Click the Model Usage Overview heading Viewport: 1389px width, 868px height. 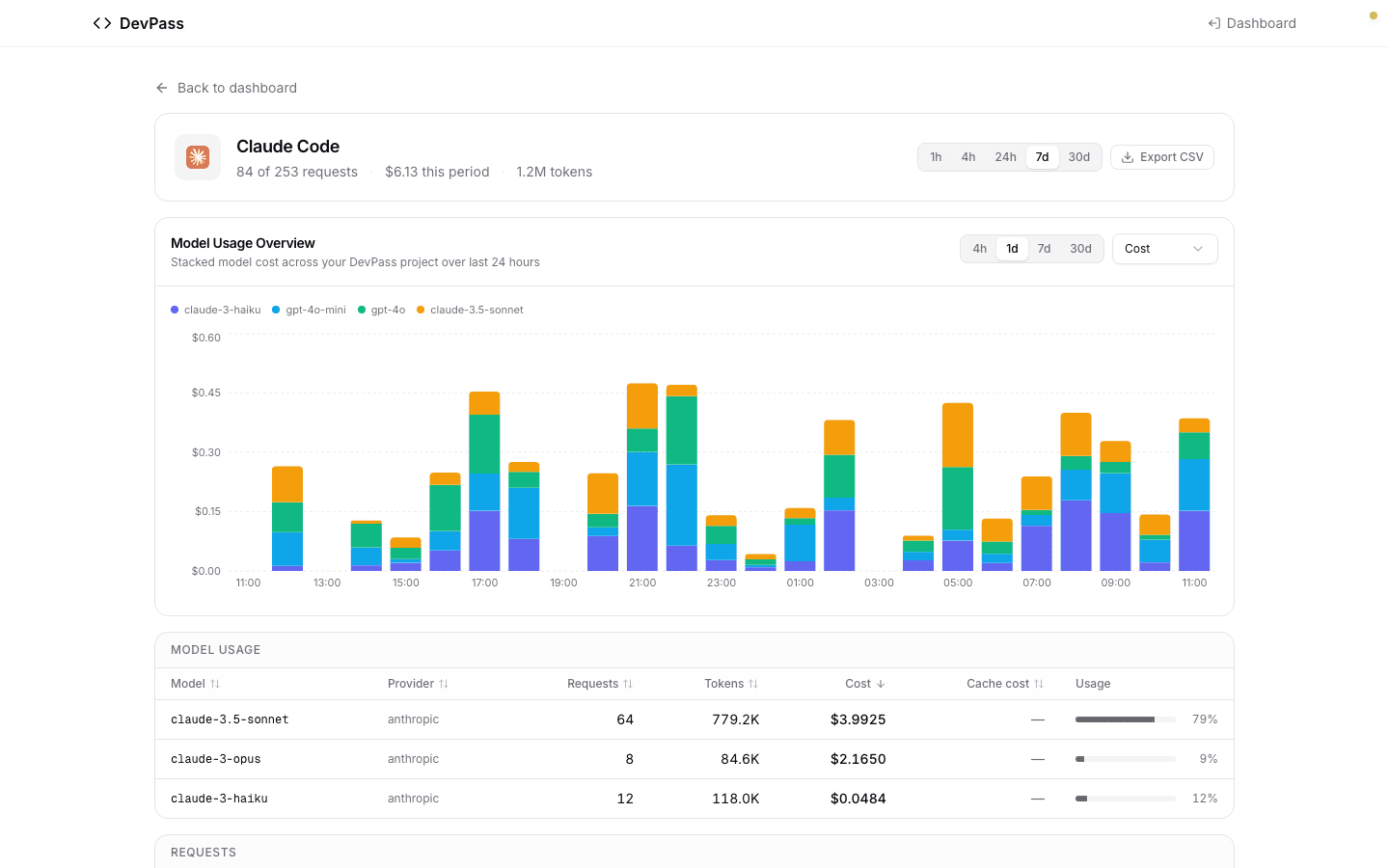click(x=243, y=243)
